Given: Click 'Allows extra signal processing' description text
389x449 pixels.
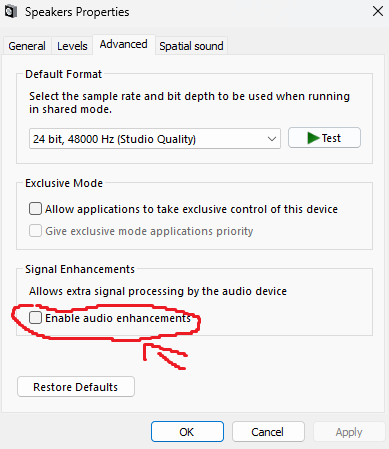Looking at the screenshot, I should (158, 291).
